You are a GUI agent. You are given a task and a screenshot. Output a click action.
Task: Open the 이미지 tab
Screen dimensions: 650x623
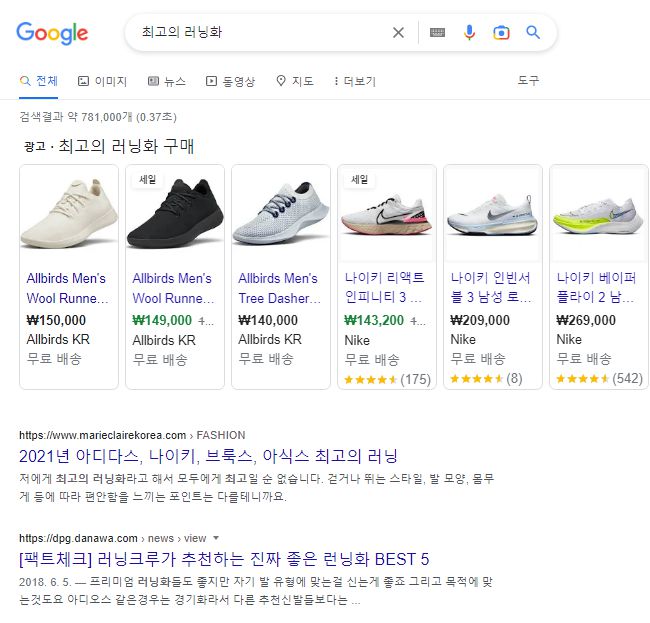click(102, 81)
